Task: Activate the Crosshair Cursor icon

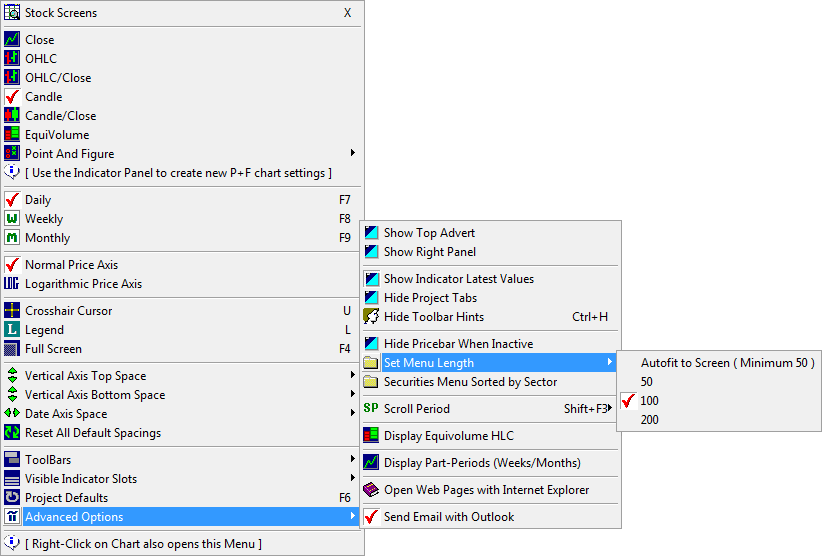Action: (x=12, y=311)
